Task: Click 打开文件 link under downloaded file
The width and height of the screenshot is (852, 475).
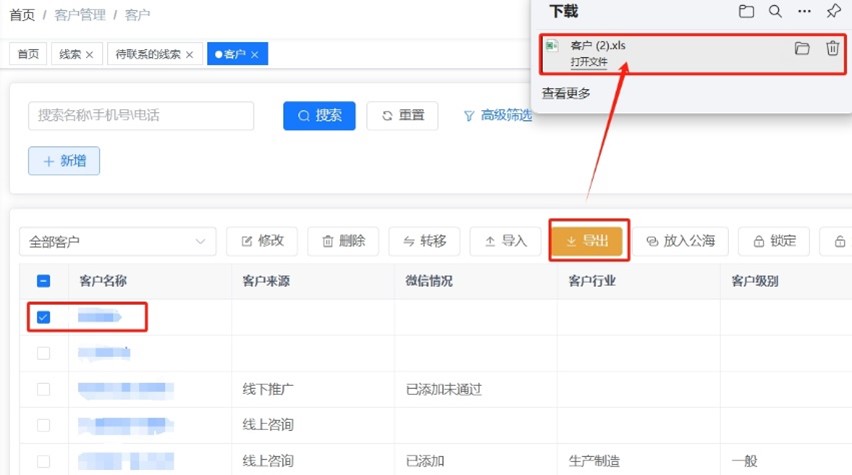Action: [588, 62]
